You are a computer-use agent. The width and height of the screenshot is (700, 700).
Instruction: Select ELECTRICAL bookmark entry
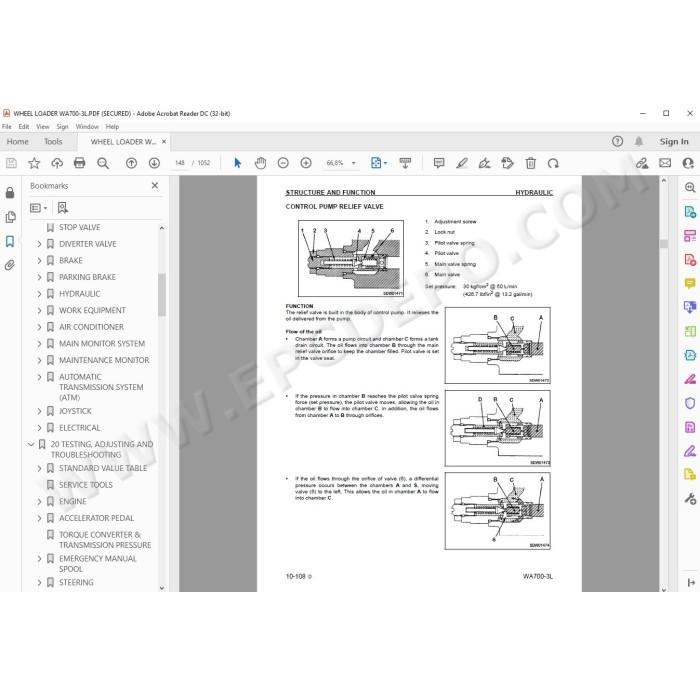point(79,428)
